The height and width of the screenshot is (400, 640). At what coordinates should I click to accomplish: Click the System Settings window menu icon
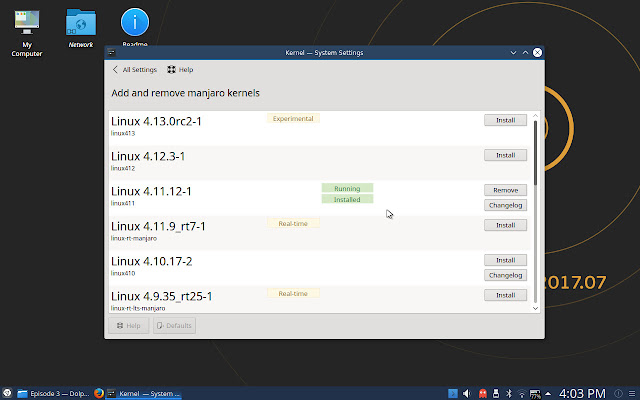[111, 53]
